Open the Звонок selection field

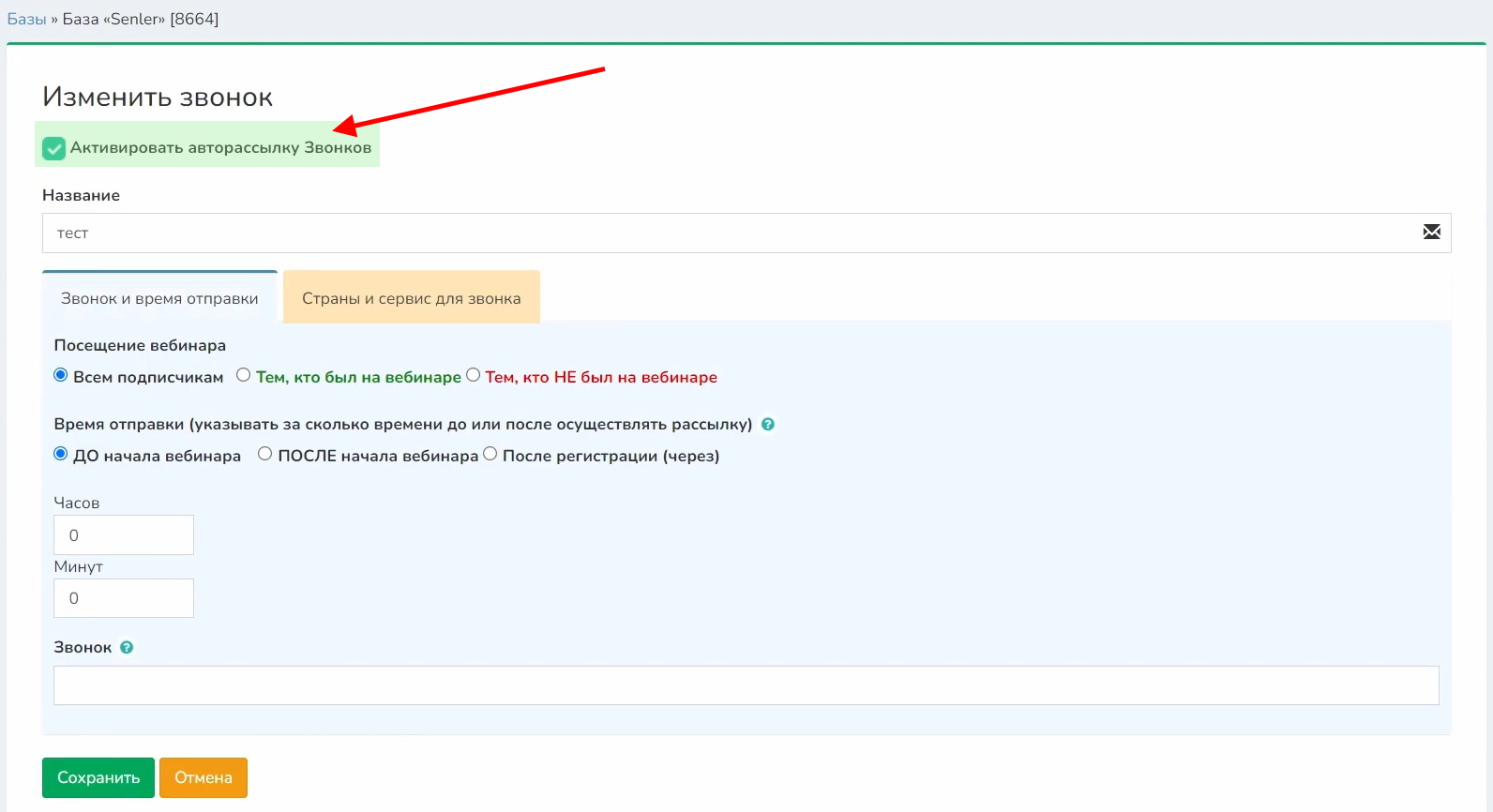[746, 685]
